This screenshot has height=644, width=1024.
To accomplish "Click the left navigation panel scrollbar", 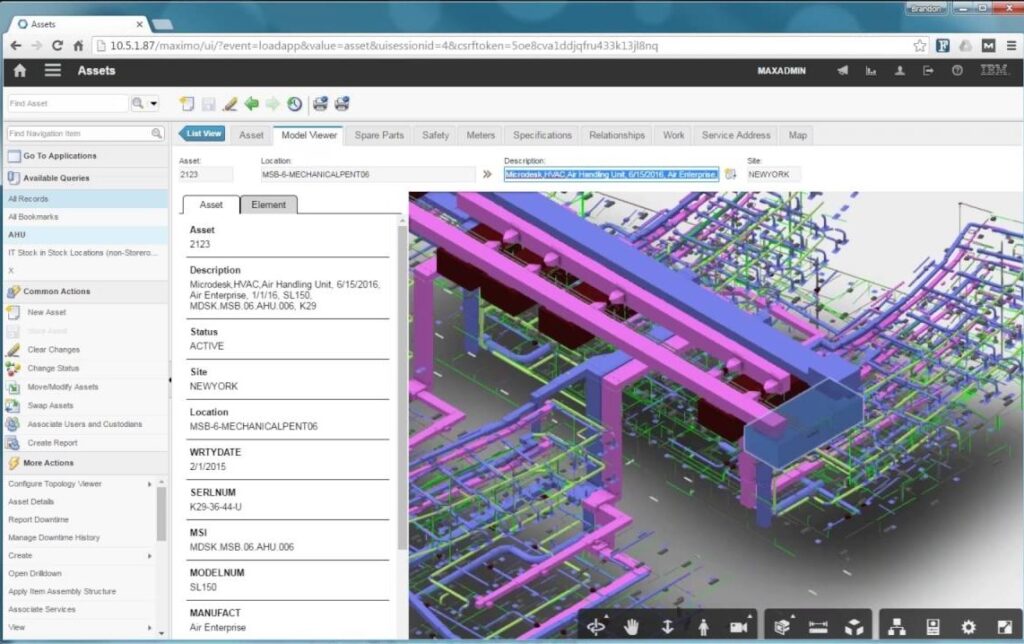I will tap(162, 510).
